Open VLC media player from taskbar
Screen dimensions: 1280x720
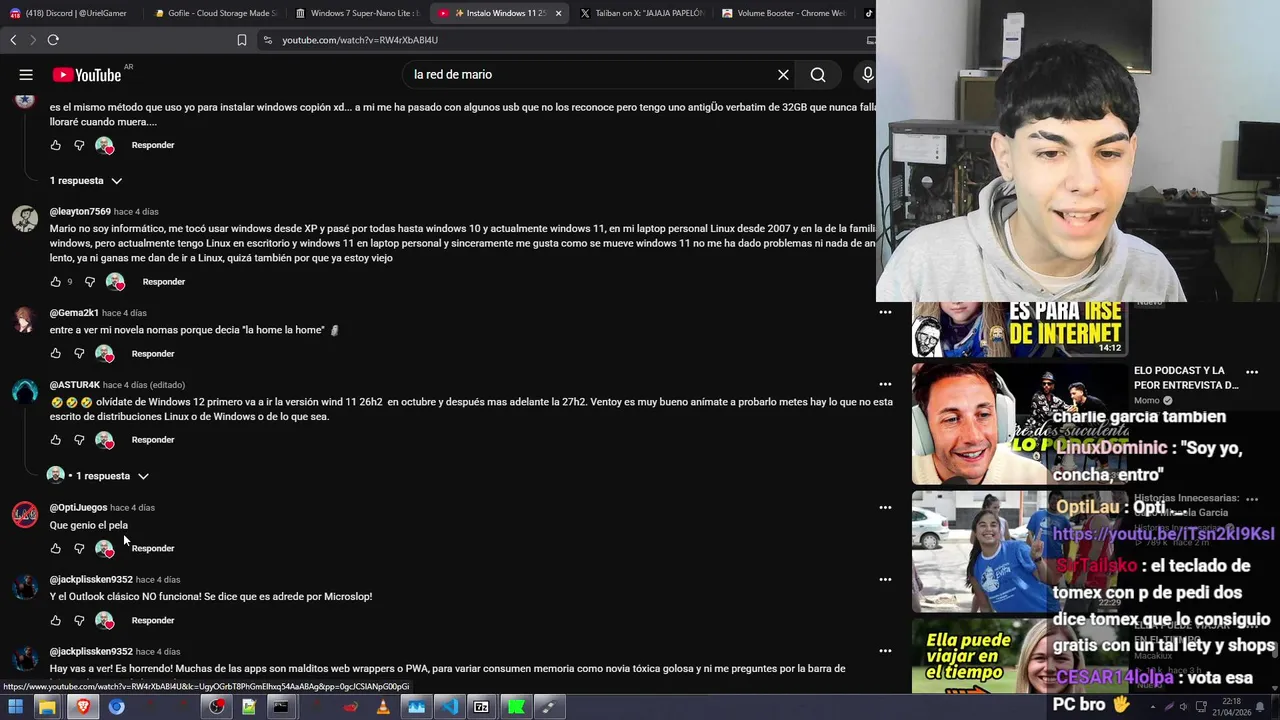point(383,707)
